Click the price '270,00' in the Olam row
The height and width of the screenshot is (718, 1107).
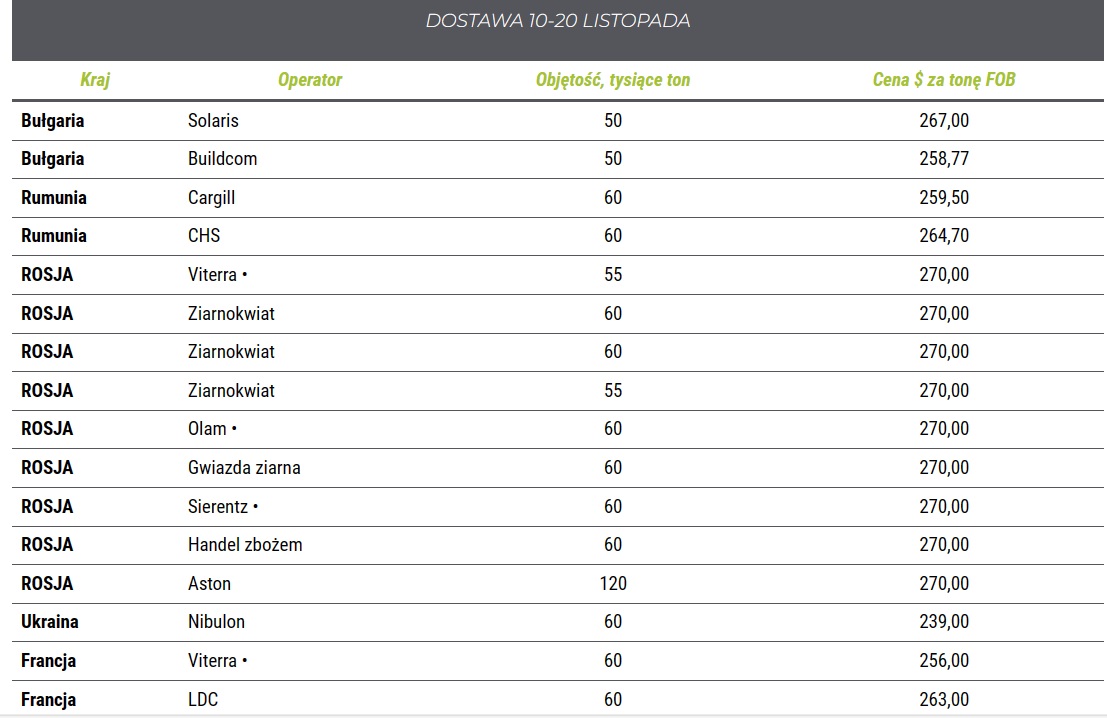coord(944,429)
